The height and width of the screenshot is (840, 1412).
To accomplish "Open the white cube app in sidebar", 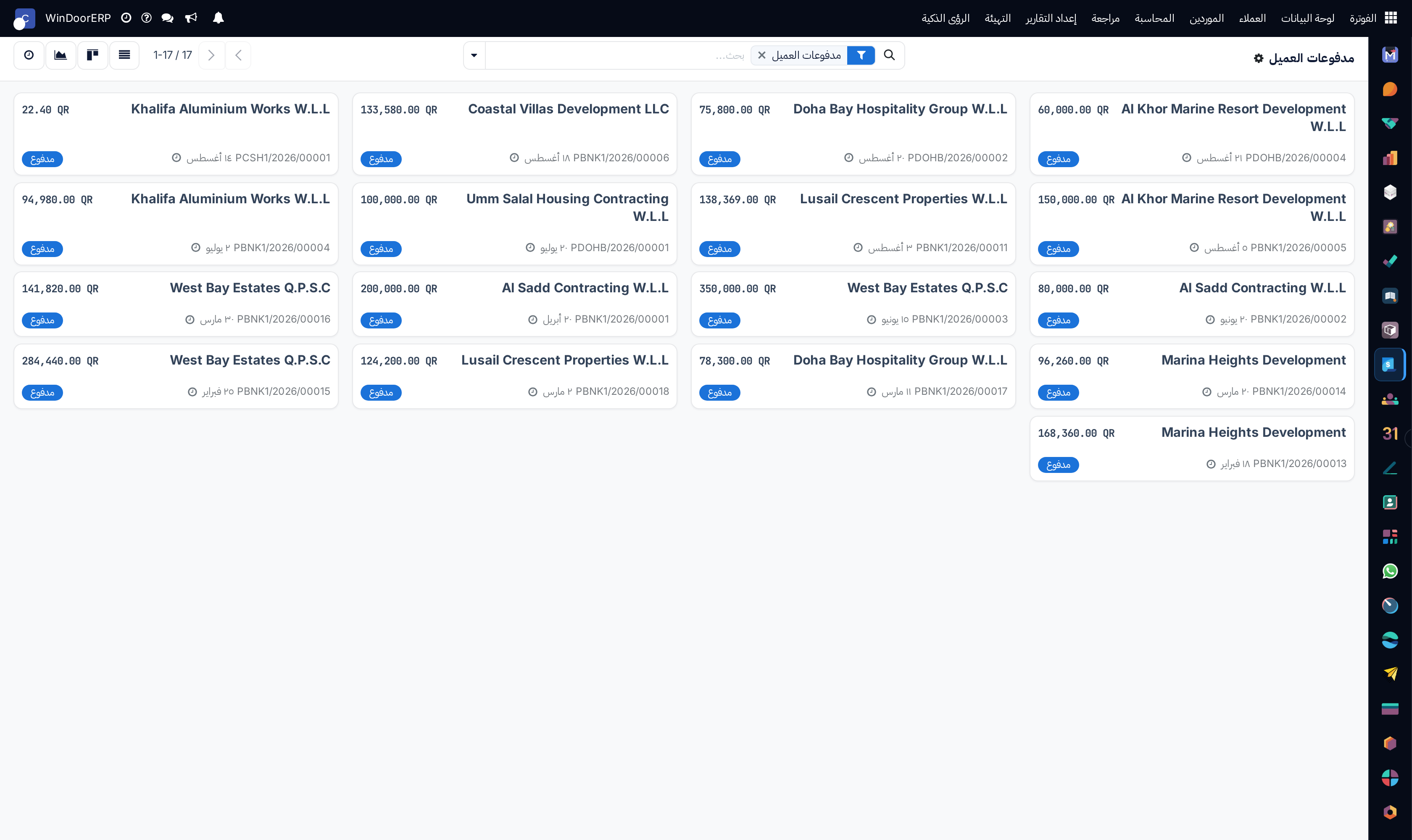I will (1389, 192).
